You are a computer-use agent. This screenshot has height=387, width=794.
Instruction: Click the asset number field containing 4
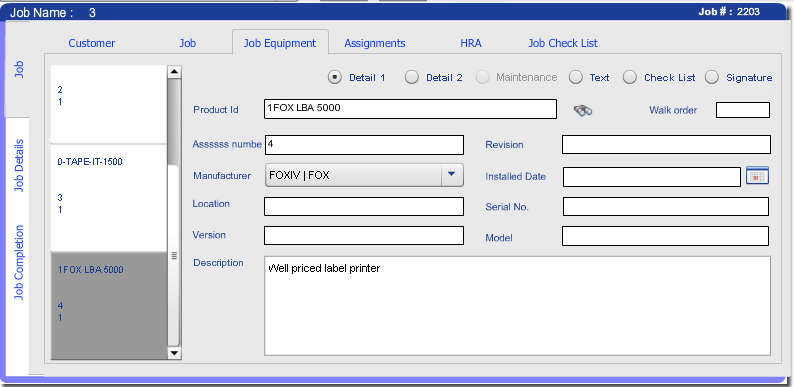[x=364, y=145]
